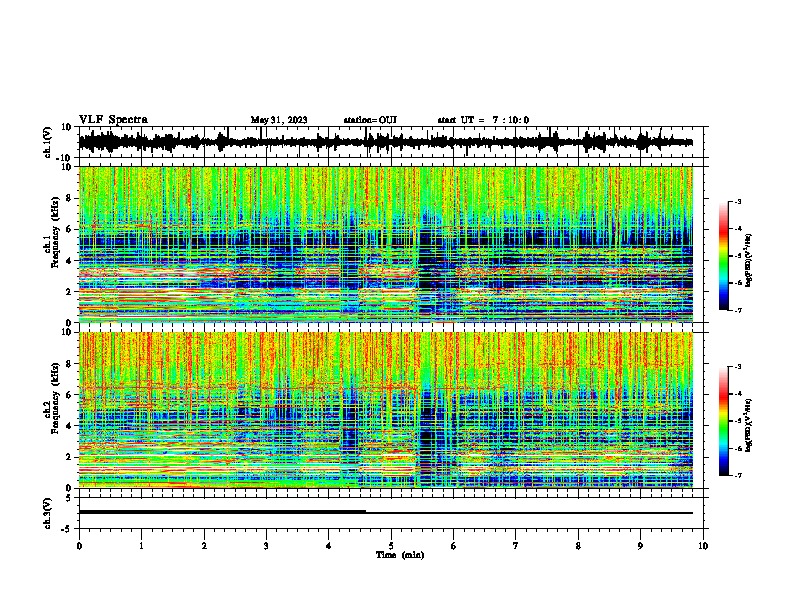Image resolution: width=792 pixels, height=612 pixels.
Task: Click time axis tick label "8"
Action: [578, 546]
